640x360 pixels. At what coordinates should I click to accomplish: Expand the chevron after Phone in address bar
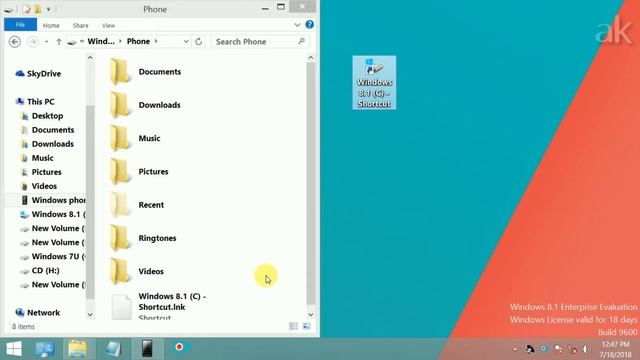(x=156, y=41)
